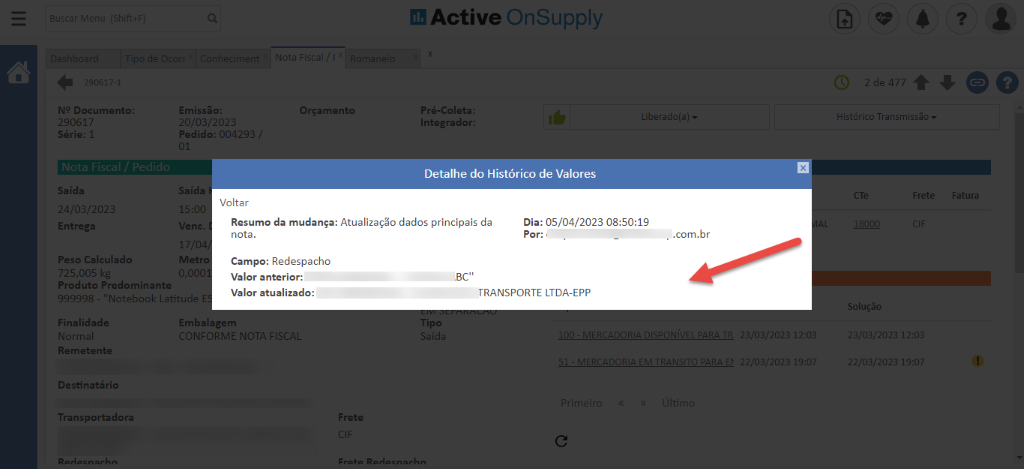Click the user profile avatar
This screenshot has height=469, width=1024.
1001,18
